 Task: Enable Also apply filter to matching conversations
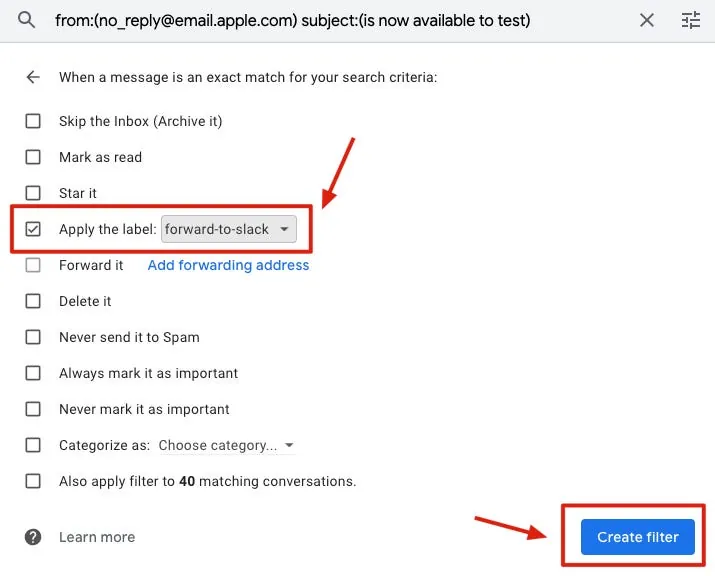33,481
